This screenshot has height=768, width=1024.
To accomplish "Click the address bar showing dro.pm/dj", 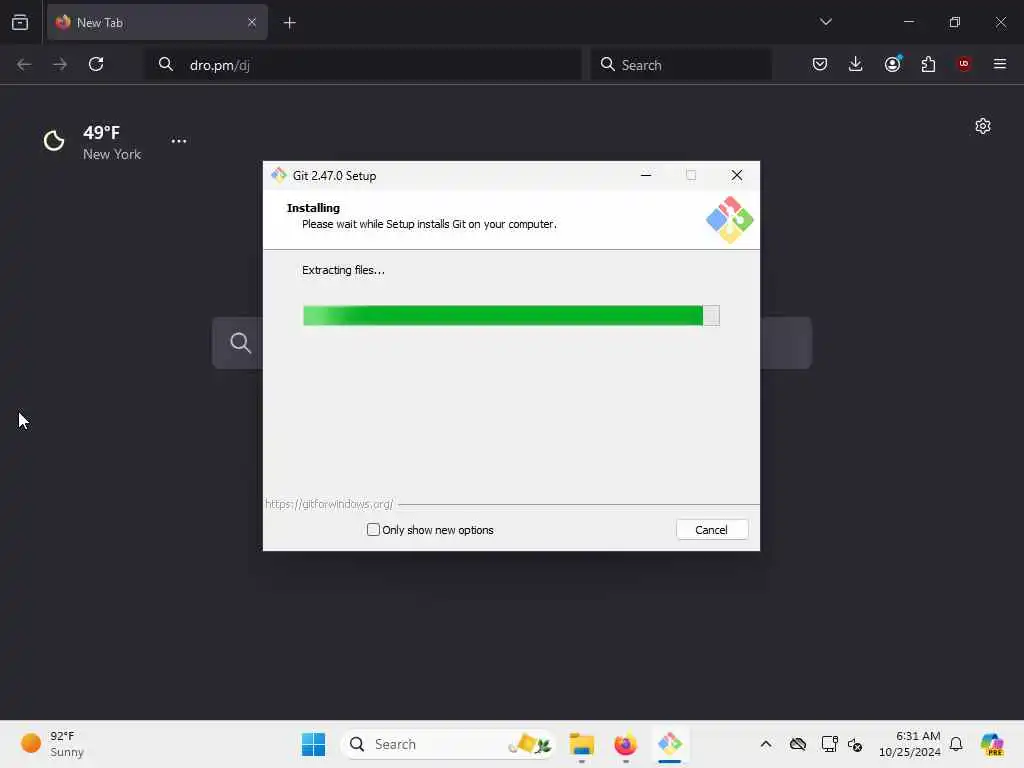I will pyautogui.click(x=363, y=65).
